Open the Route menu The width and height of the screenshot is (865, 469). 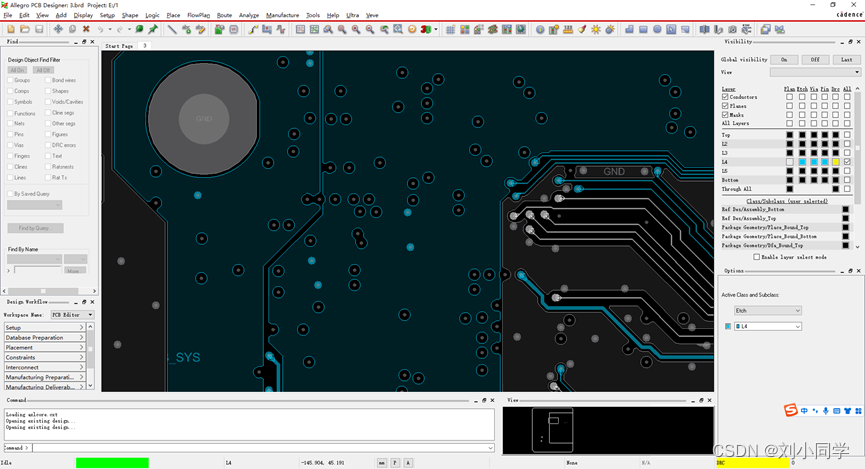click(224, 16)
